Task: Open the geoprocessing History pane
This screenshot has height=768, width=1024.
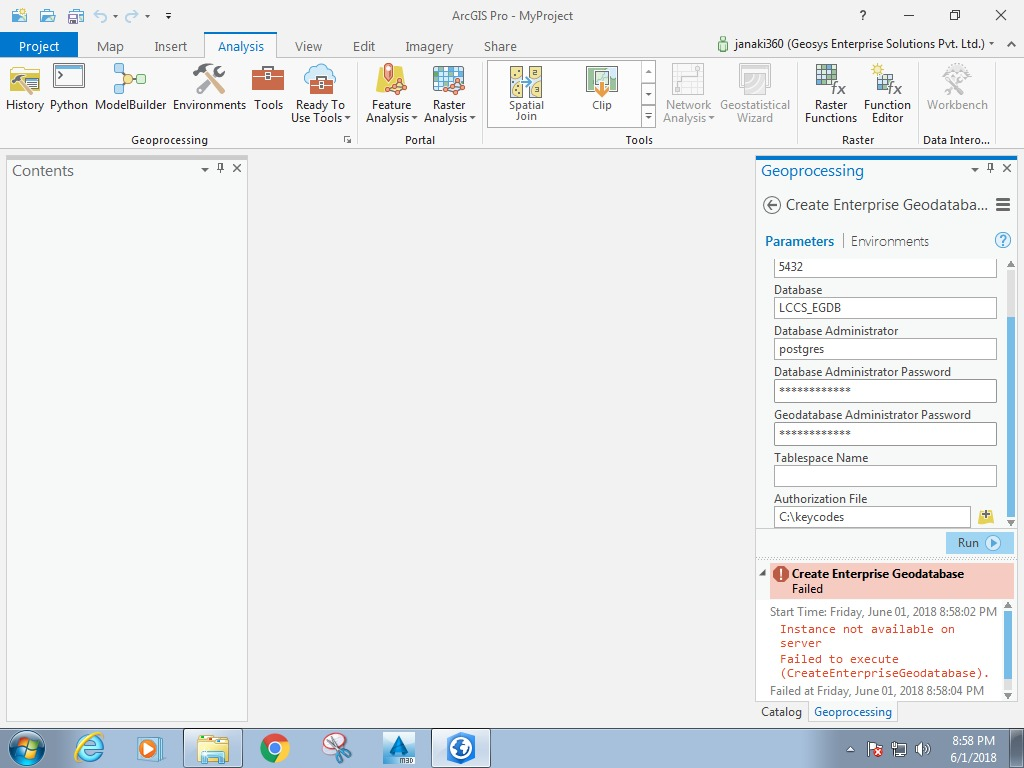Action: 25,88
